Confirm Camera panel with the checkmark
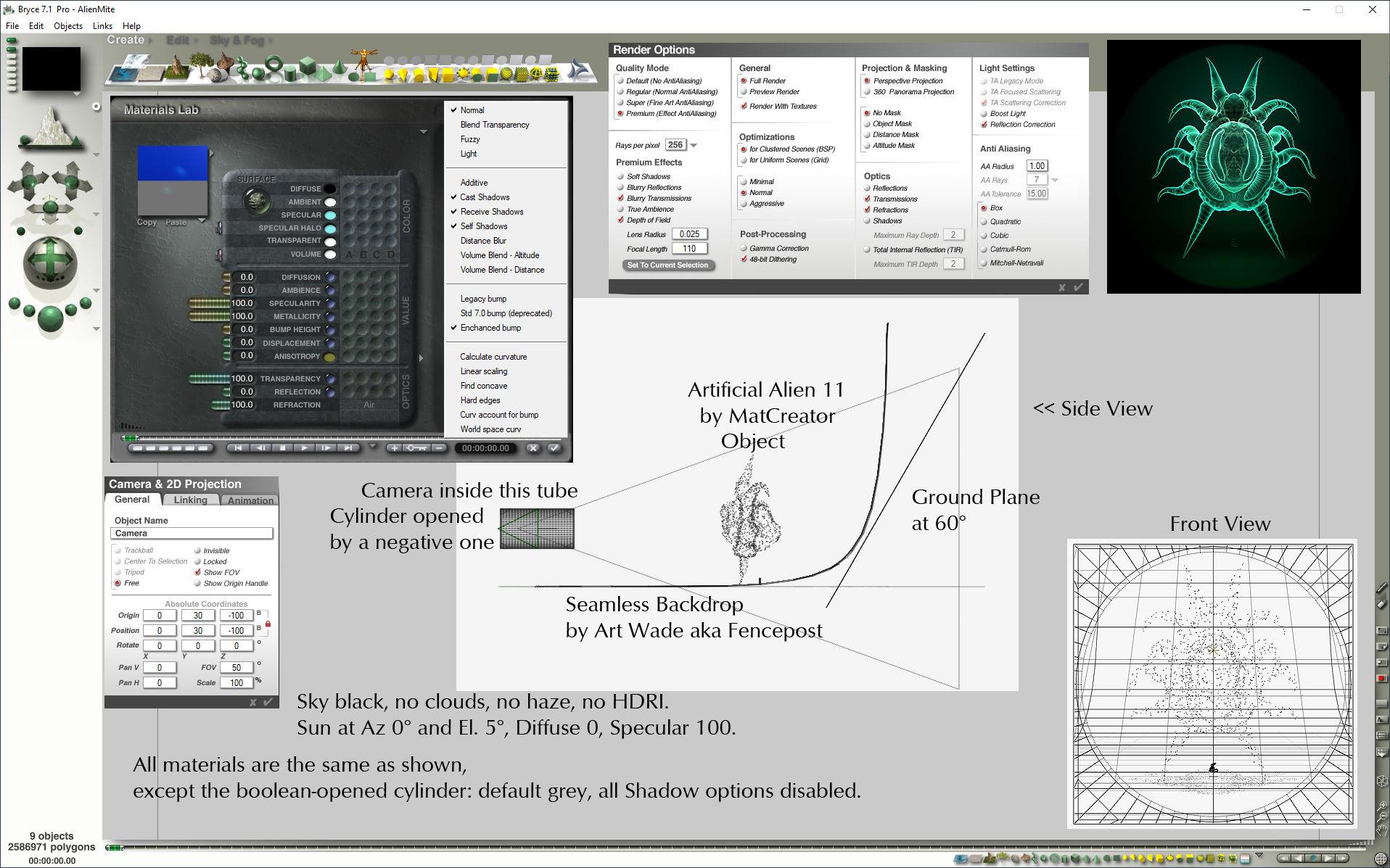The width and height of the screenshot is (1390, 868). 268,702
